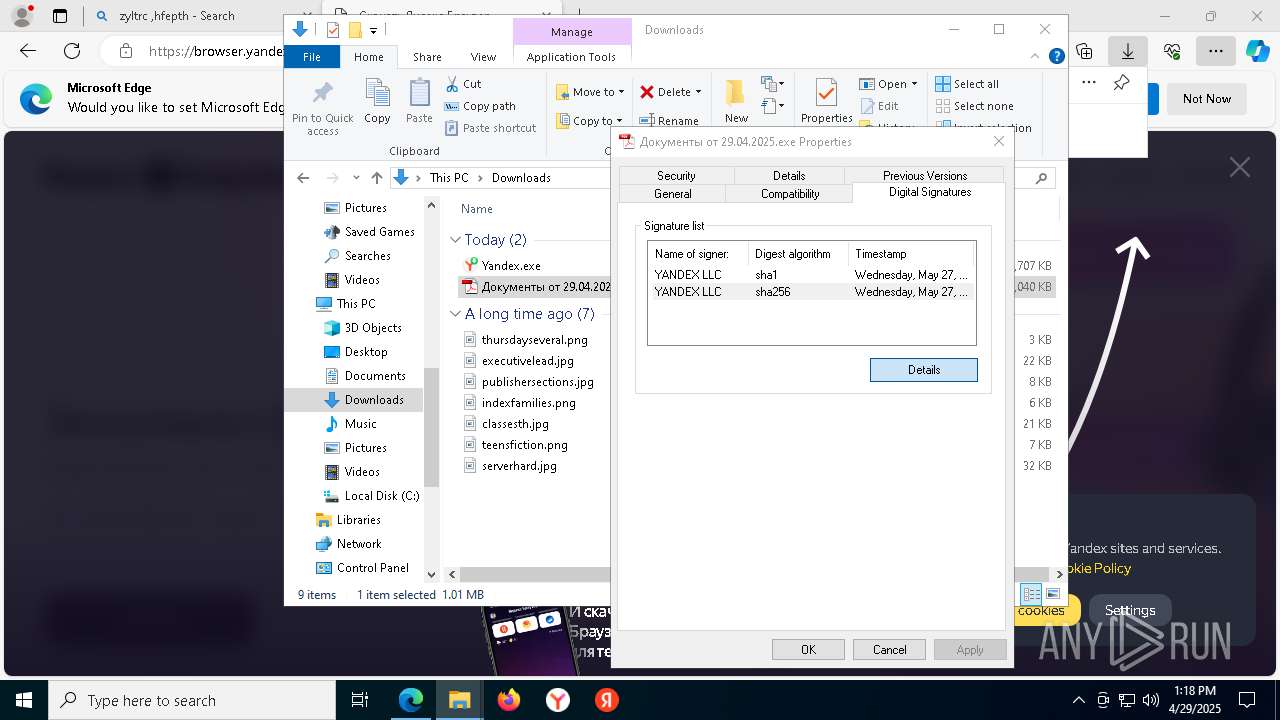Open Yandex Browser from the taskbar
The width and height of the screenshot is (1280, 720).
pyautogui.click(x=558, y=700)
